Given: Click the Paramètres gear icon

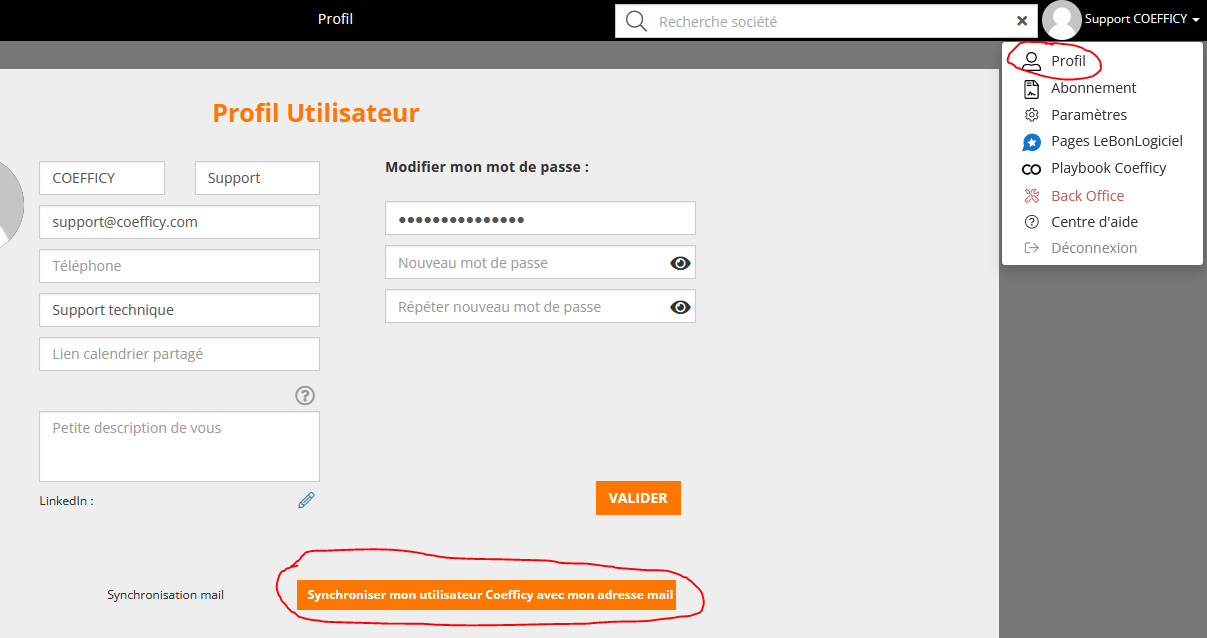Looking at the screenshot, I should 1032,115.
